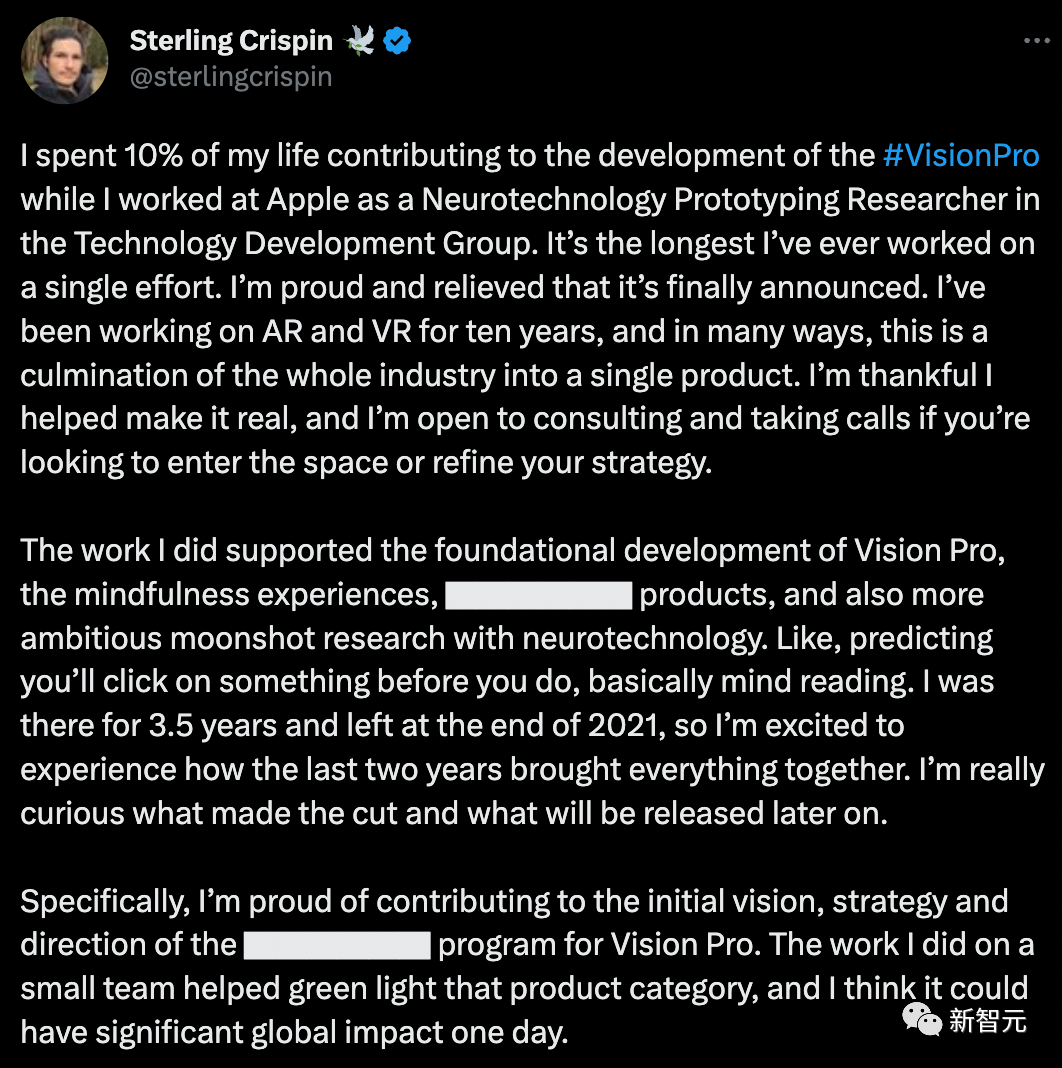Click the display name Sterling Crispin
1062x1068 pixels.
coord(231,40)
